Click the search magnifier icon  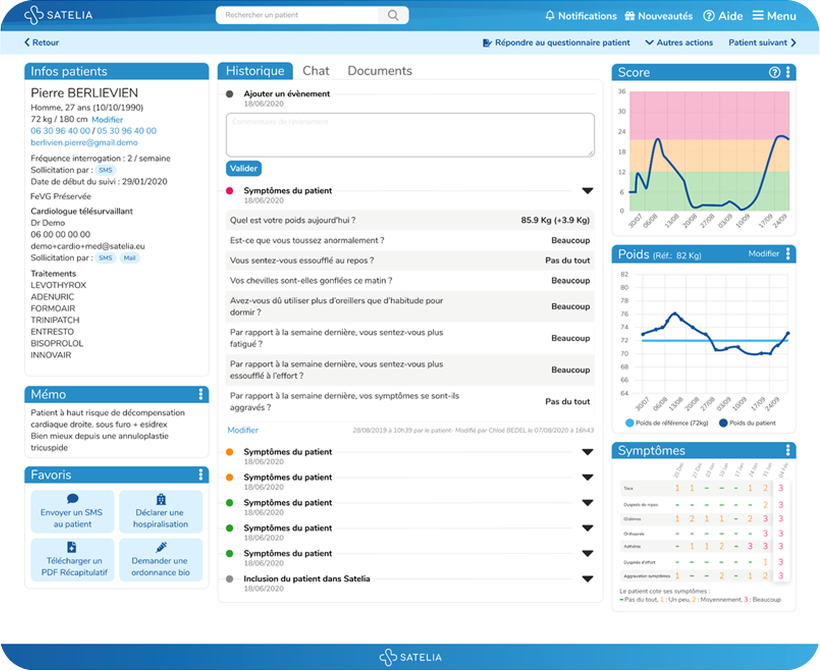click(x=393, y=15)
